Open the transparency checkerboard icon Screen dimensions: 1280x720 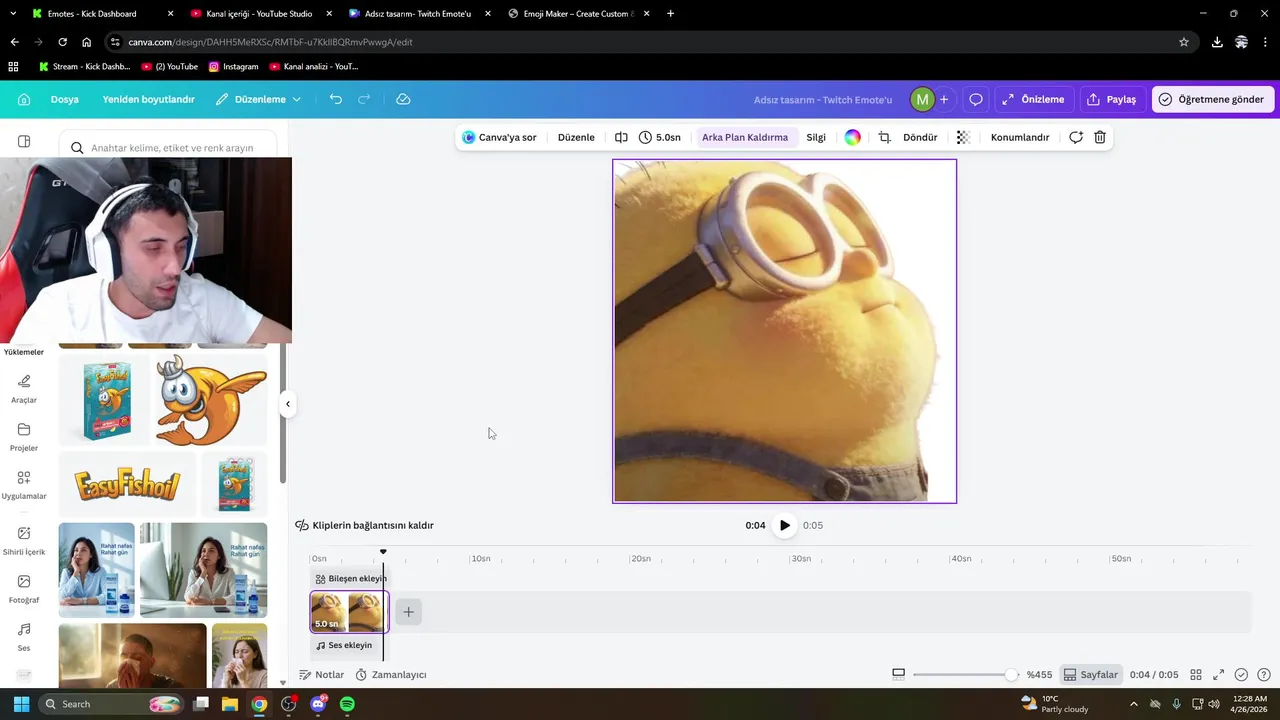click(963, 137)
